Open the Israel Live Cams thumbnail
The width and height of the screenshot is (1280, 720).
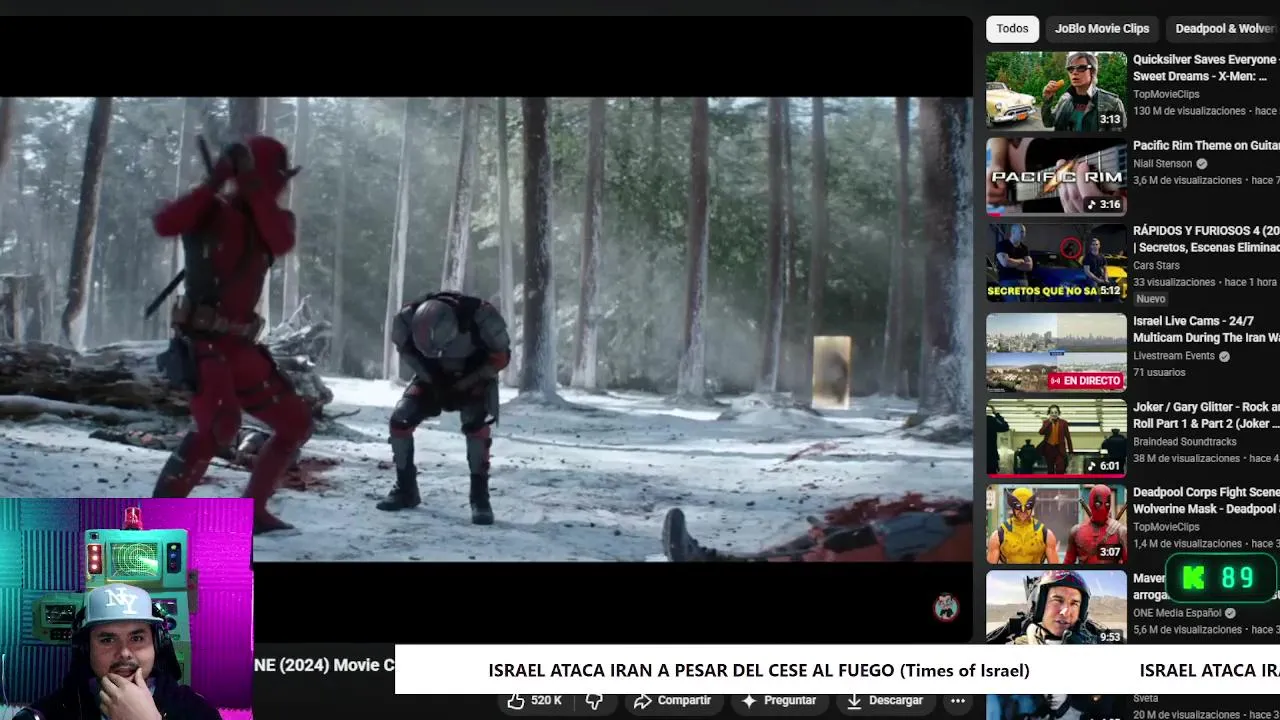(1056, 353)
